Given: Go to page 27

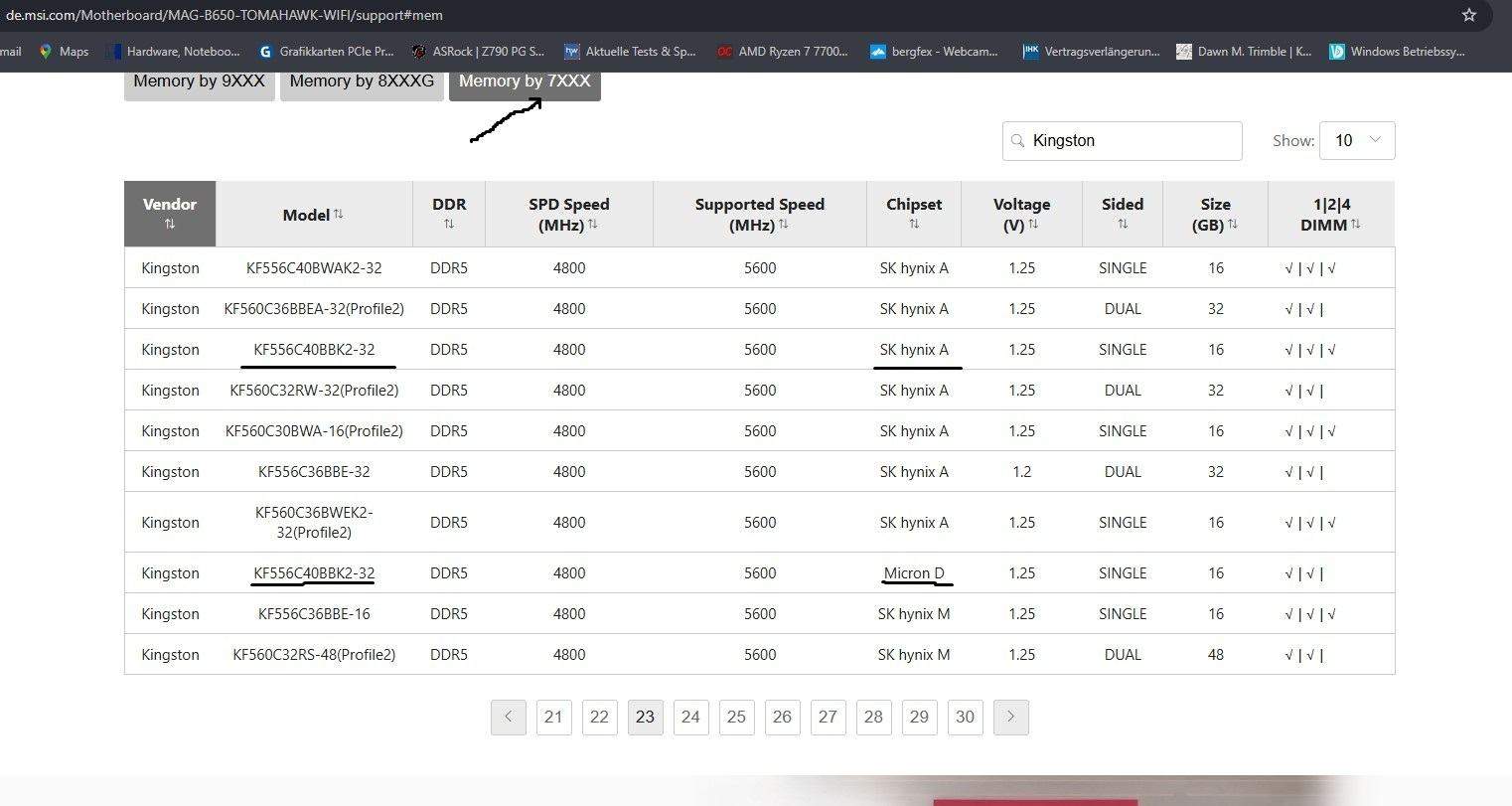Looking at the screenshot, I should (x=829, y=717).
